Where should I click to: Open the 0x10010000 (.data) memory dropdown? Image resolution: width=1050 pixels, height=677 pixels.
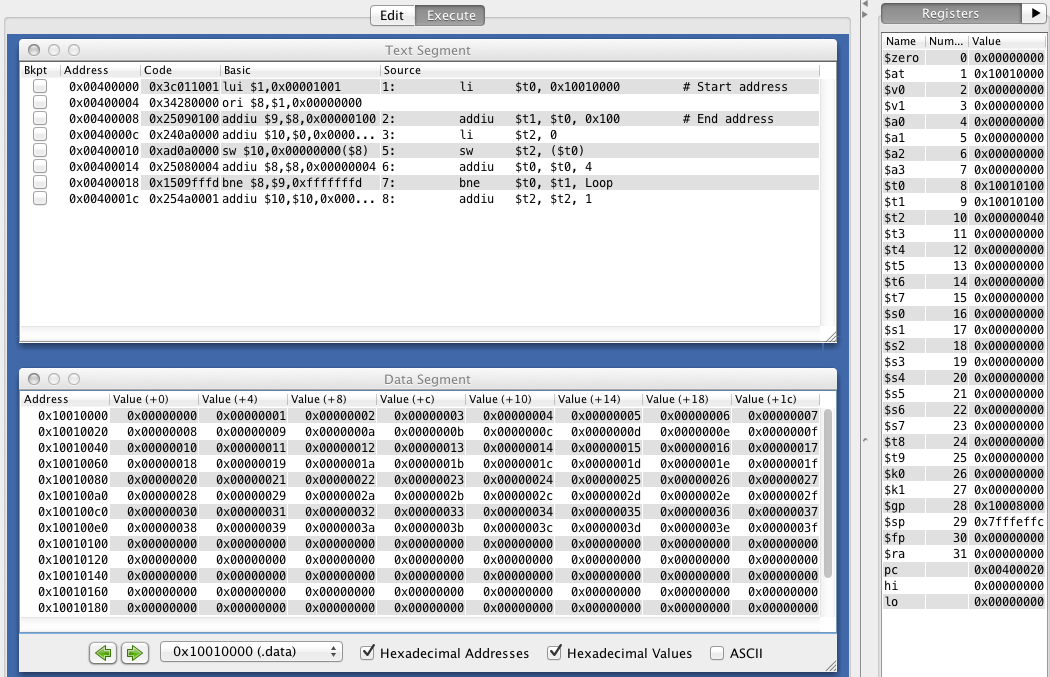[251, 652]
